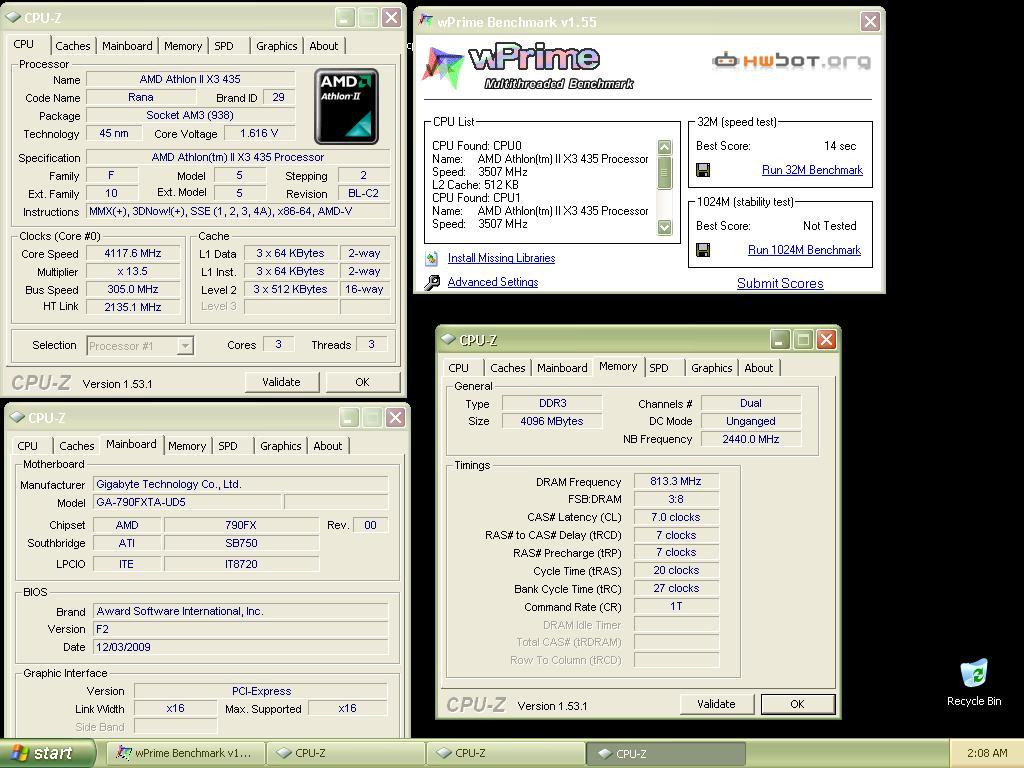Image resolution: width=1024 pixels, height=768 pixels.
Task: Click Validate in the Memory window
Action: [x=716, y=704]
